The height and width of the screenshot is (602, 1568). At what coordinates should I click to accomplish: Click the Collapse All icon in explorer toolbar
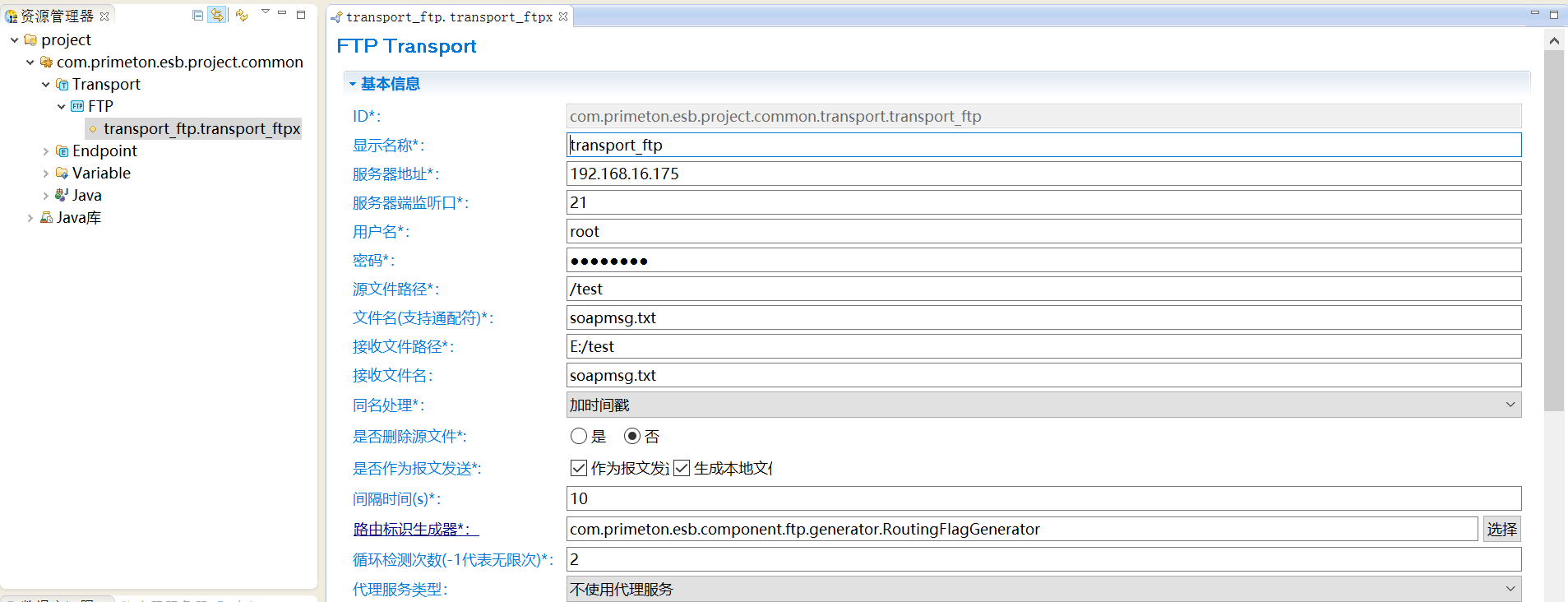coord(197,15)
